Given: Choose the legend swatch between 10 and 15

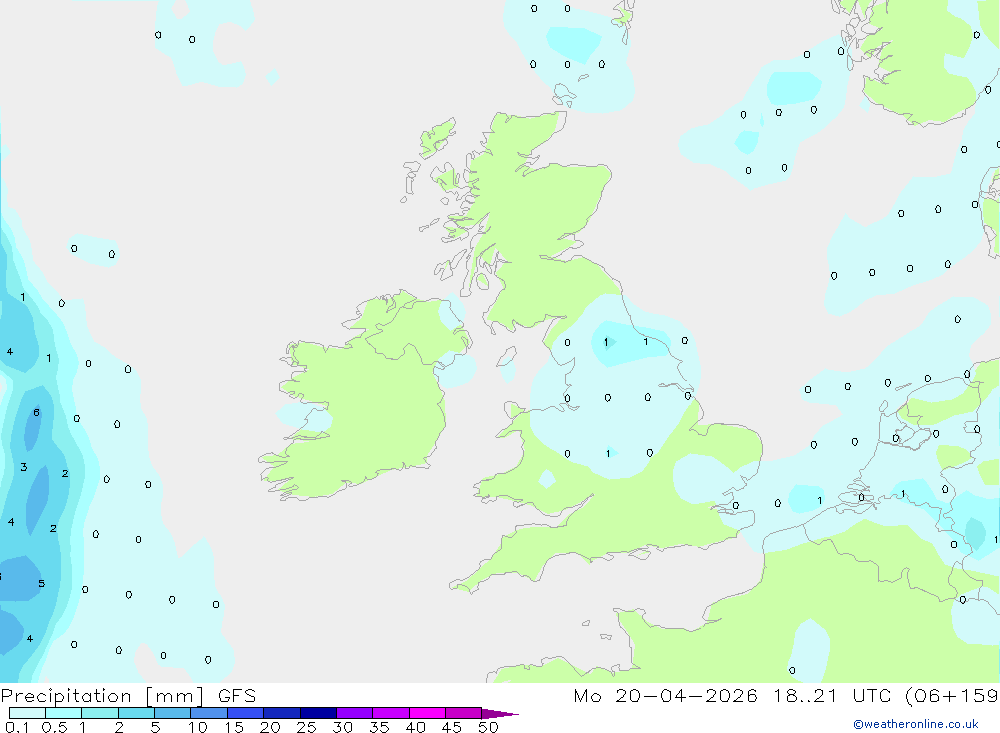Looking at the screenshot, I should (x=209, y=713).
